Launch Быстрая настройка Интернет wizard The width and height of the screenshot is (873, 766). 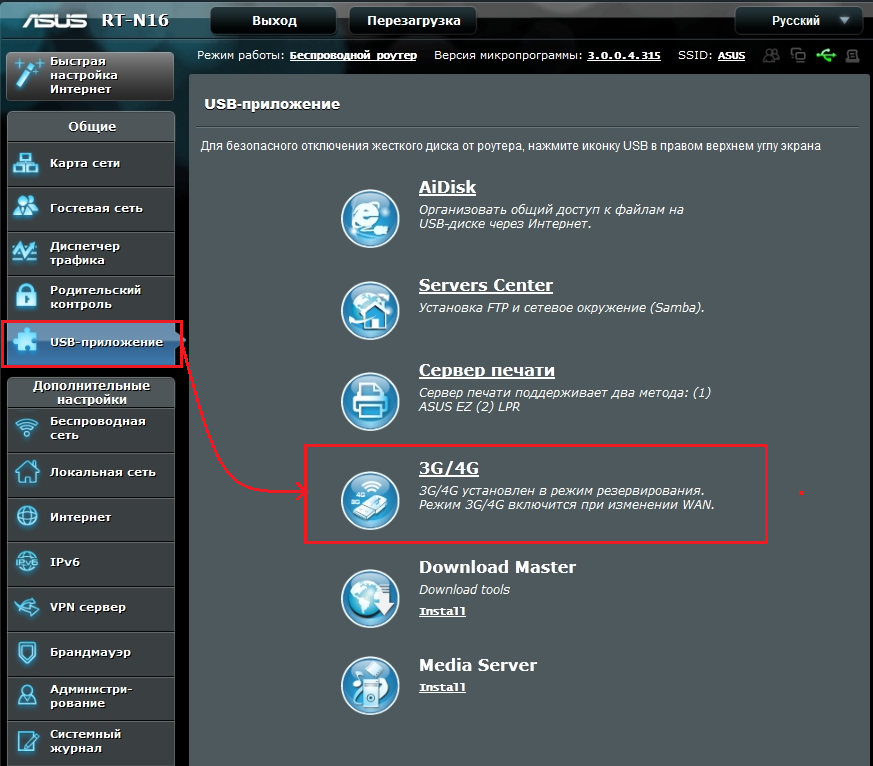90,76
